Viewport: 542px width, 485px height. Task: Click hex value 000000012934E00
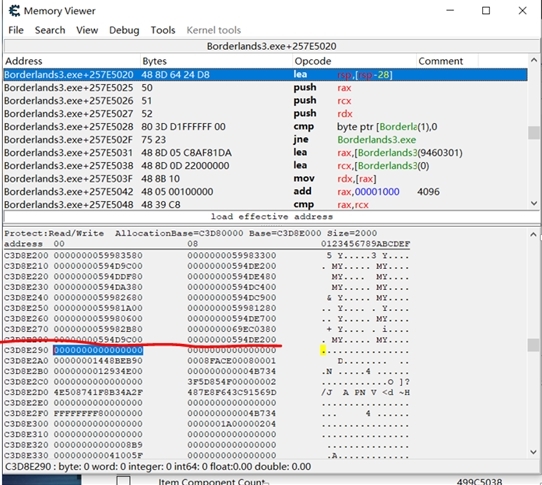(x=98, y=371)
